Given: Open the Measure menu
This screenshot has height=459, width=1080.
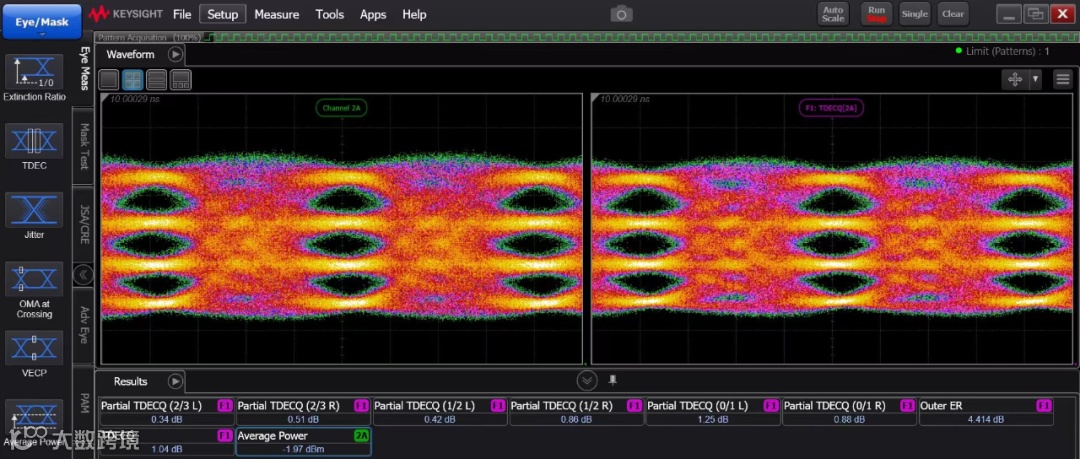Looking at the screenshot, I should coord(276,14).
